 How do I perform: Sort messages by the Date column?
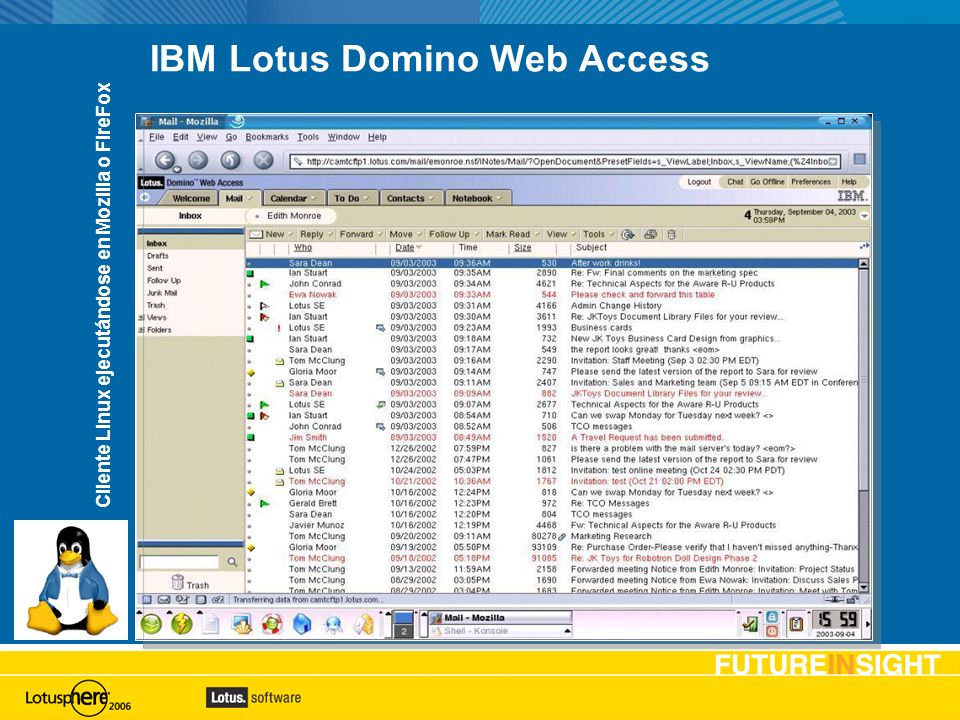405,248
